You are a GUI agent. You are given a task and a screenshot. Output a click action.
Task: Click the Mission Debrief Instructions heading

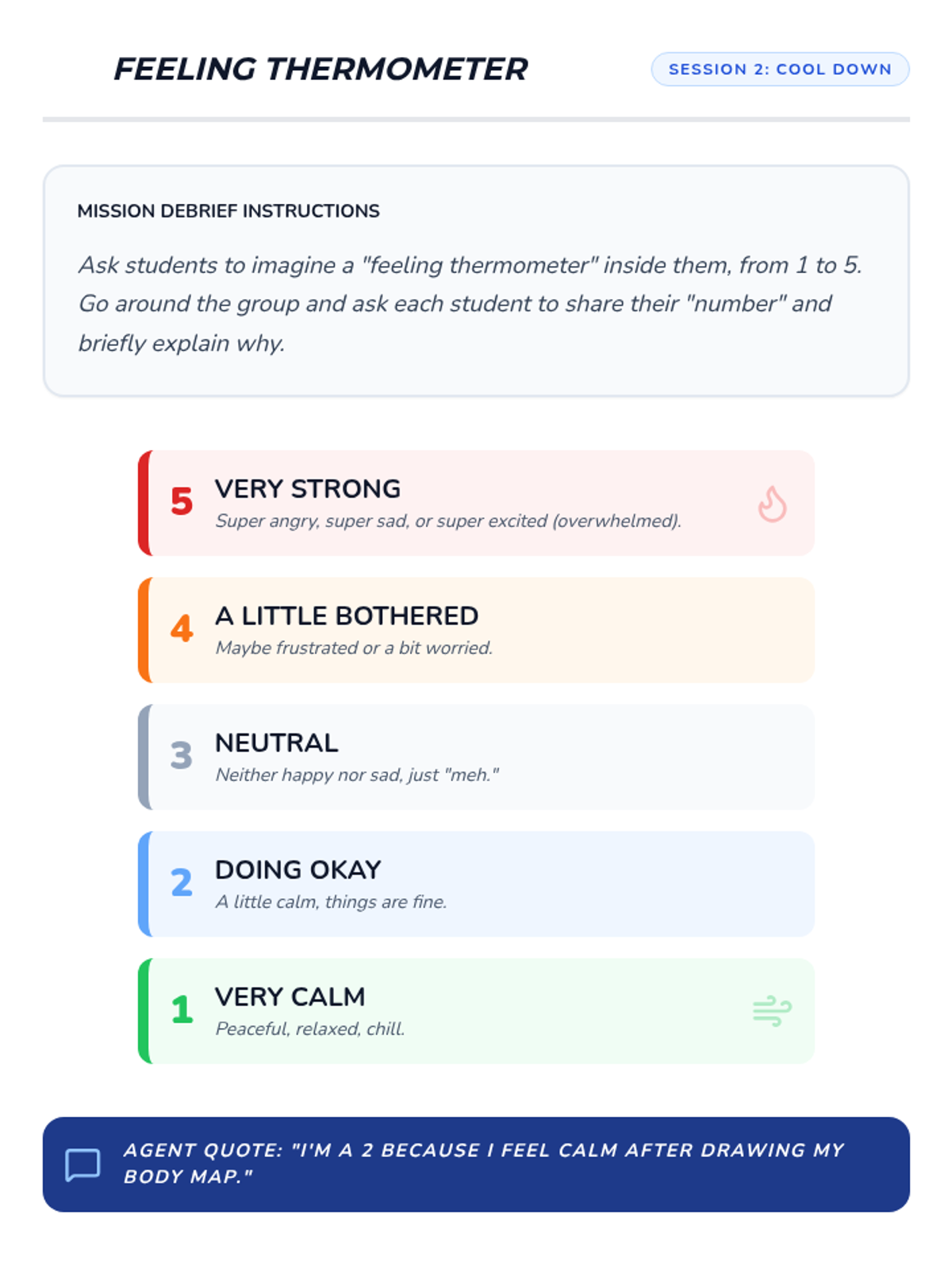[x=228, y=211]
